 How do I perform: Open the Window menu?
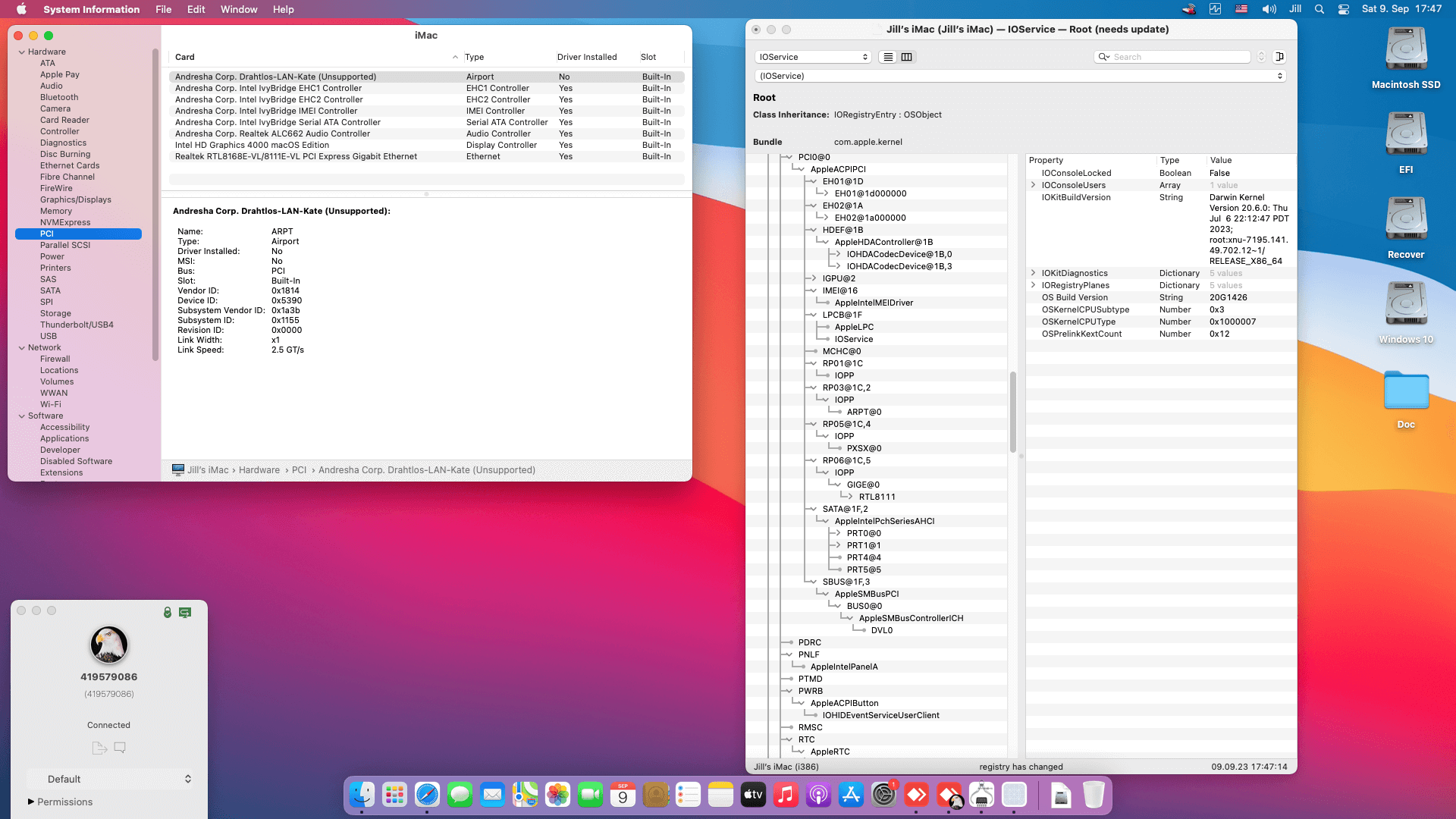(x=239, y=9)
